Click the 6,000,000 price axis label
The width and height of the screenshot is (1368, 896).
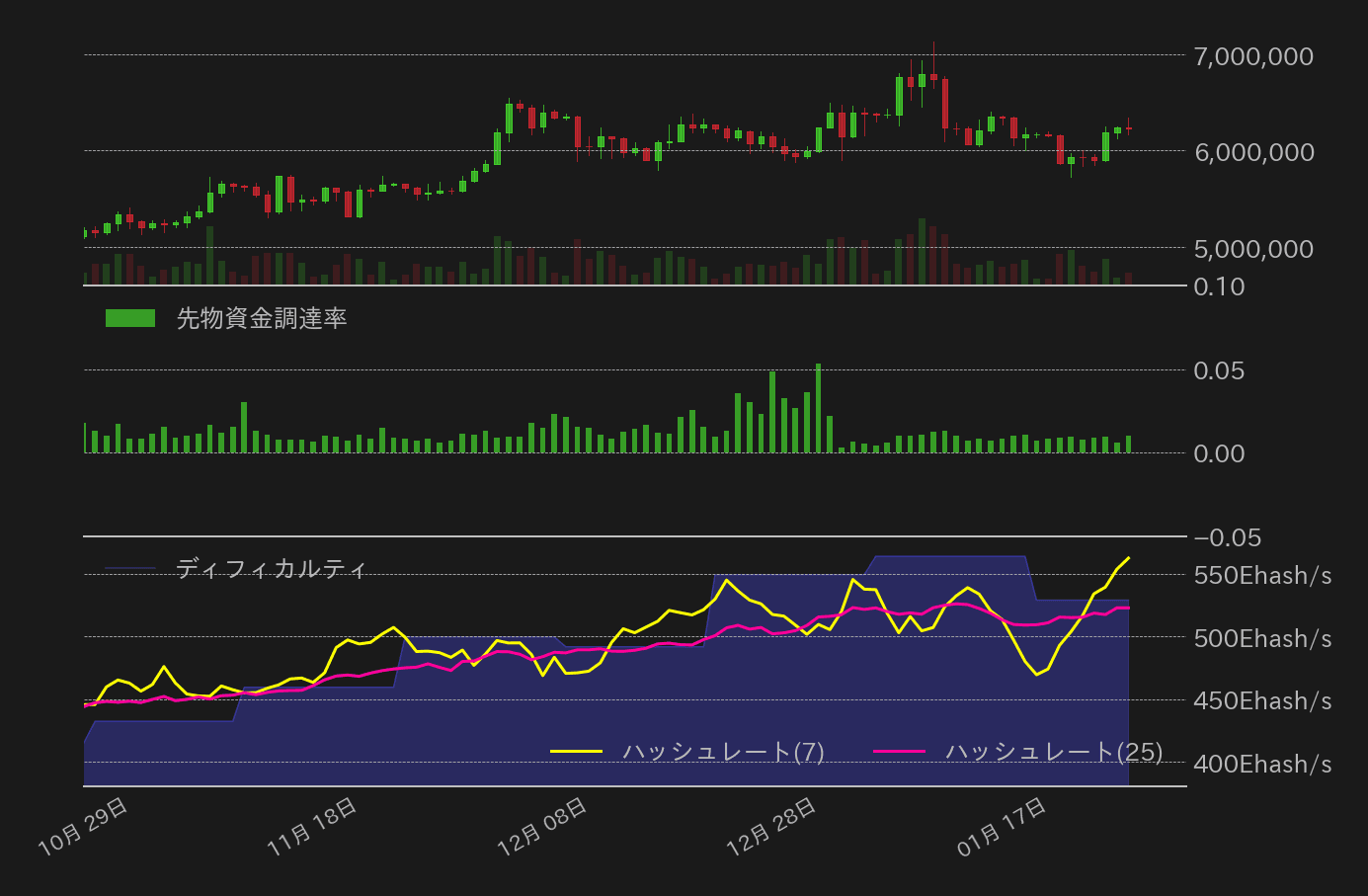coord(1253,152)
